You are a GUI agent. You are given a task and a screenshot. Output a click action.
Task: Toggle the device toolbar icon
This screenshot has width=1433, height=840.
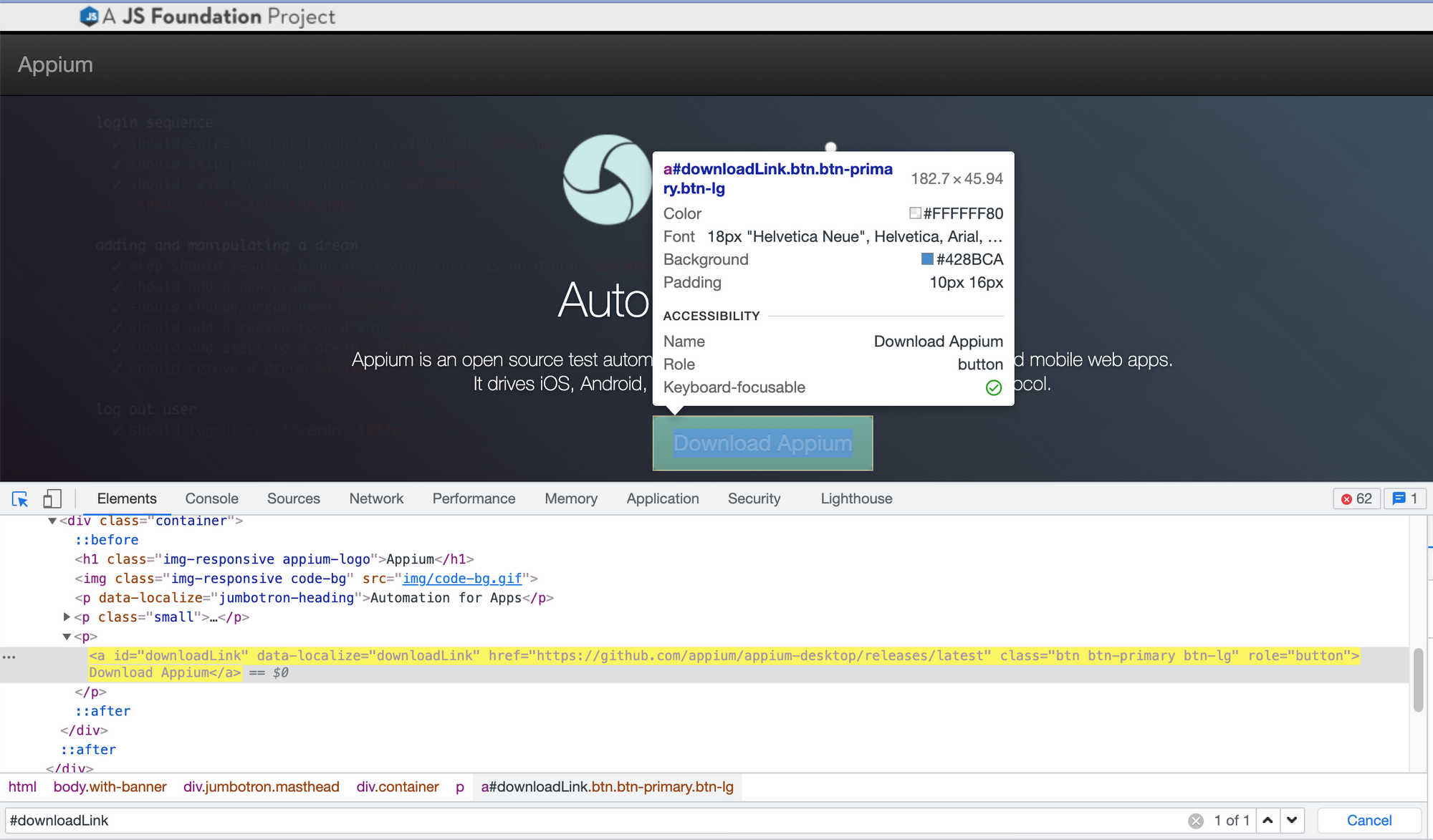tap(52, 499)
